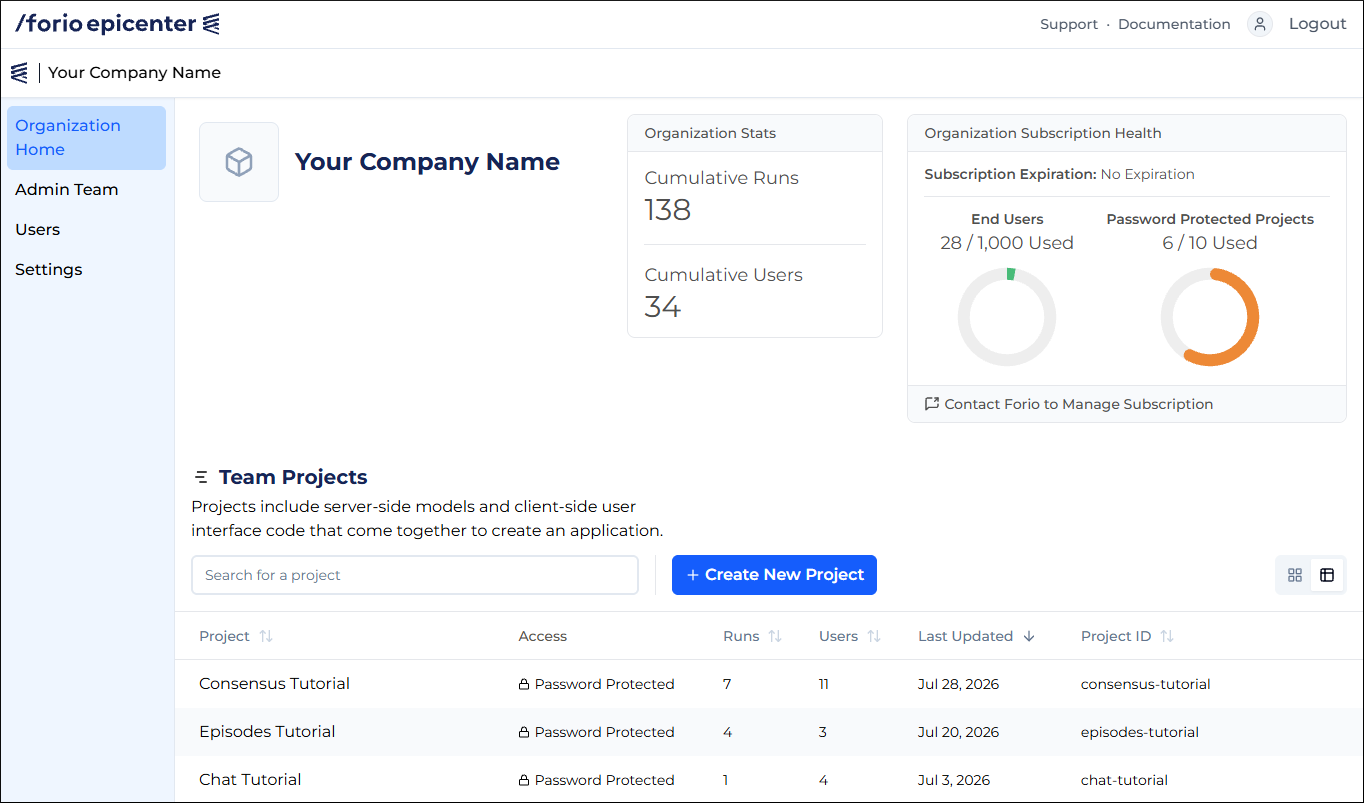Click the End Users usage donut chart
The width and height of the screenshot is (1364, 803).
click(x=1007, y=317)
